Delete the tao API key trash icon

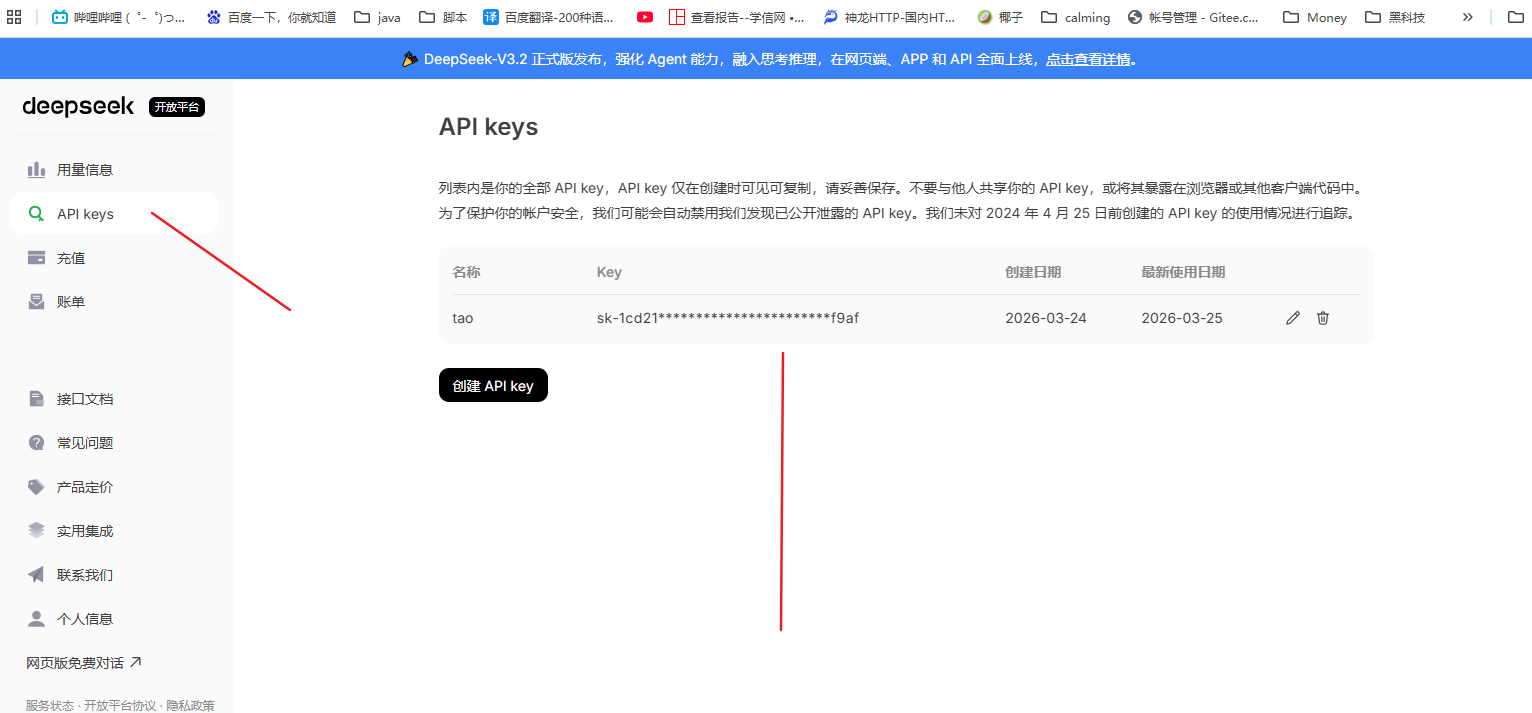[x=1323, y=318]
